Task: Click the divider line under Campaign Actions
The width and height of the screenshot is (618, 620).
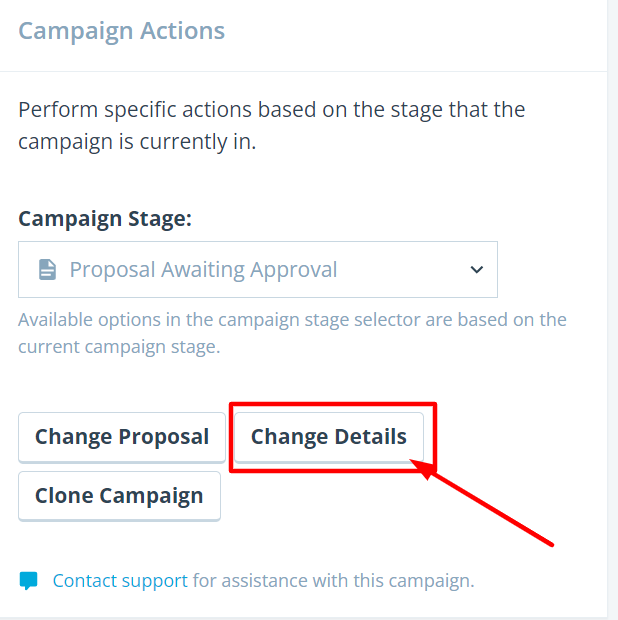Action: pos(303,72)
